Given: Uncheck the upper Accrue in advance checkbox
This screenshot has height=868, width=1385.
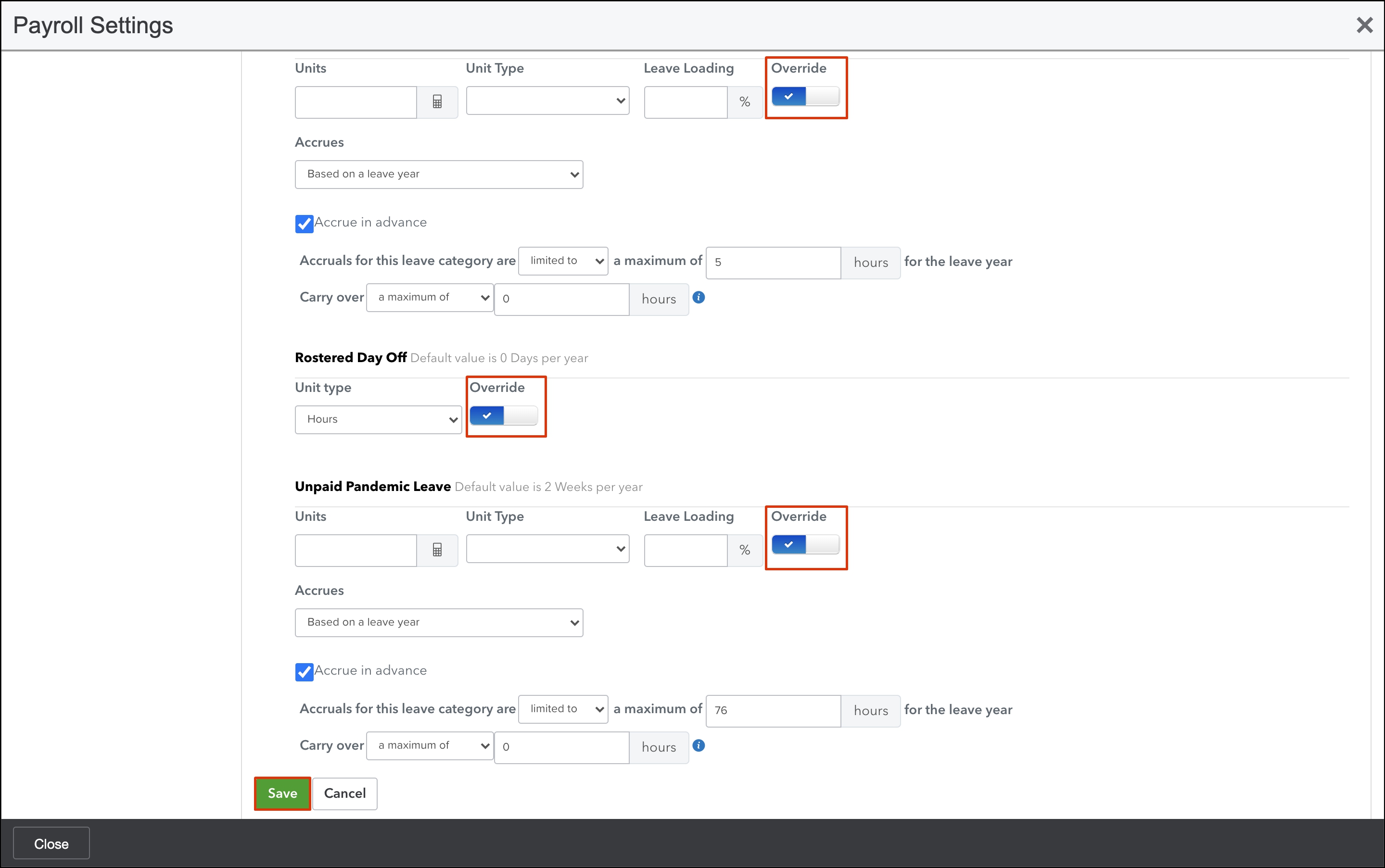Looking at the screenshot, I should [x=305, y=224].
